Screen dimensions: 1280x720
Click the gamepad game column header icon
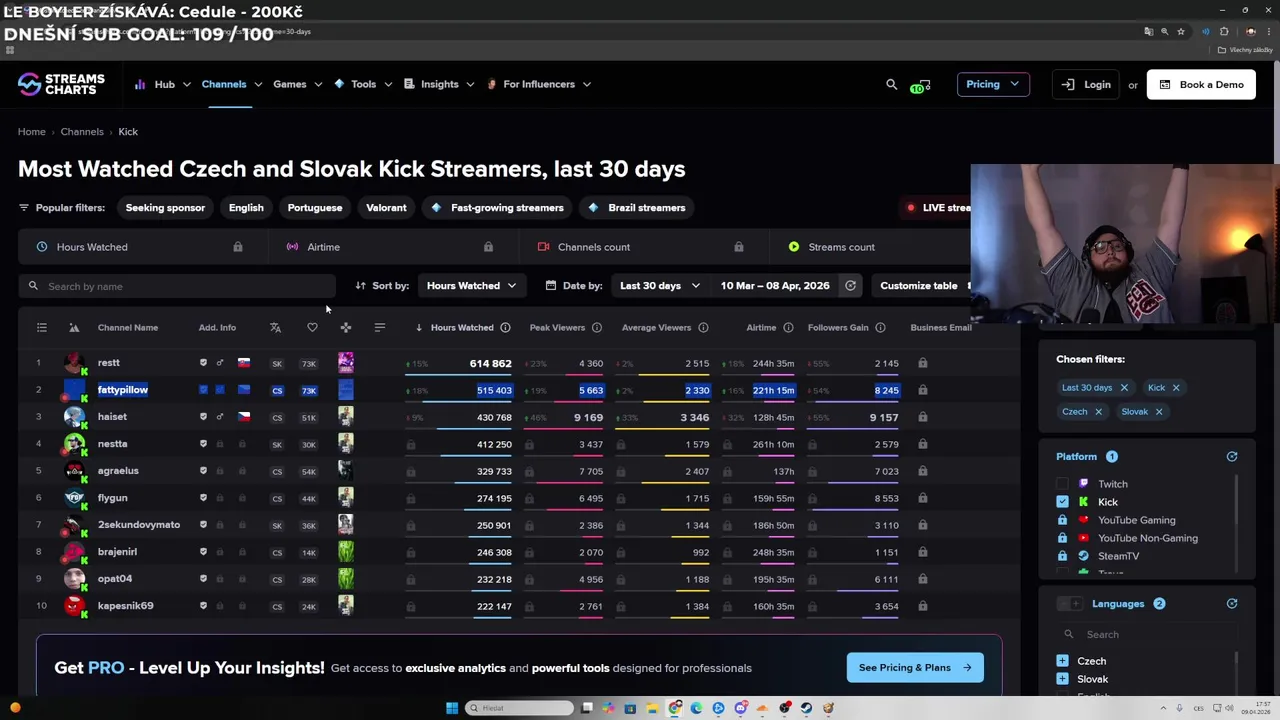(x=345, y=328)
